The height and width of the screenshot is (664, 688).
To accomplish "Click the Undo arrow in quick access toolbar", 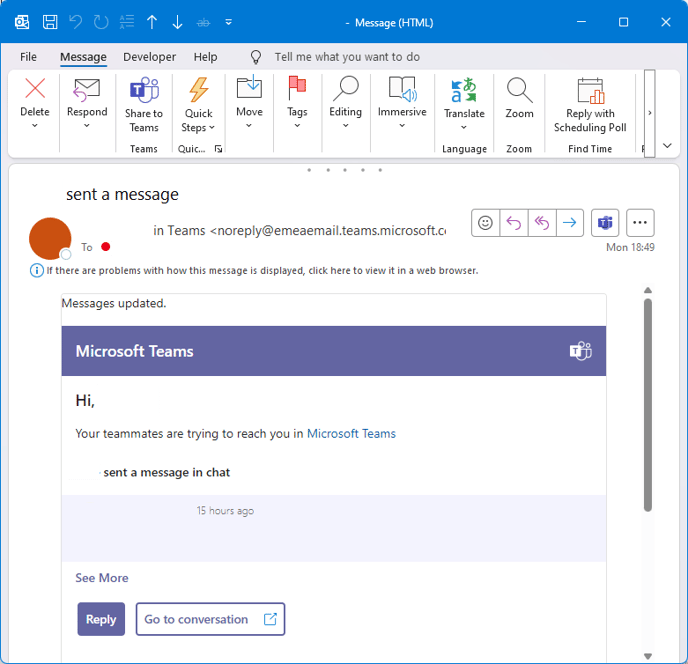I will 75,22.
